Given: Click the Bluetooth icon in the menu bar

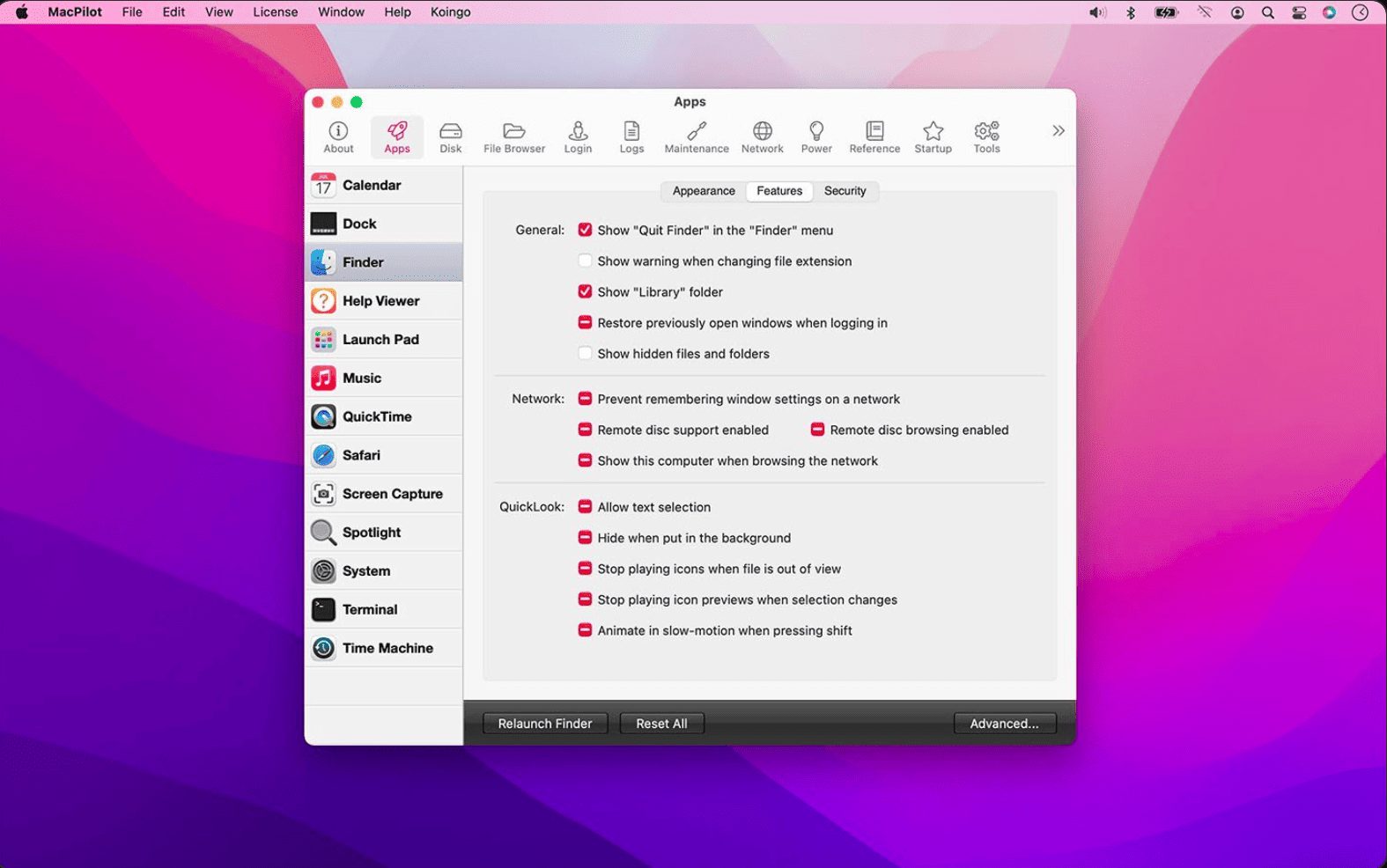Looking at the screenshot, I should (x=1132, y=12).
